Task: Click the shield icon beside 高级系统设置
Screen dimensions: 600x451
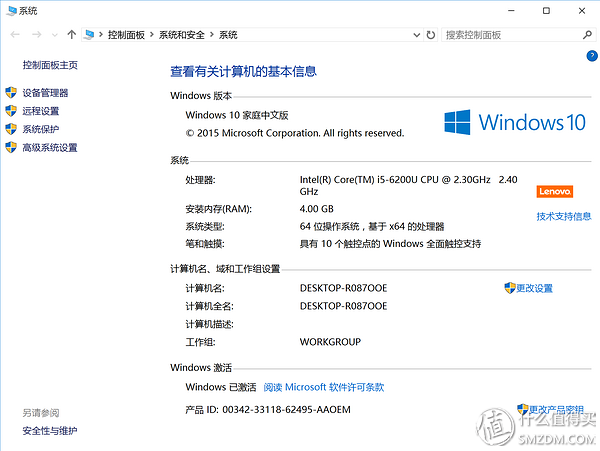Action: pyautogui.click(x=11, y=147)
